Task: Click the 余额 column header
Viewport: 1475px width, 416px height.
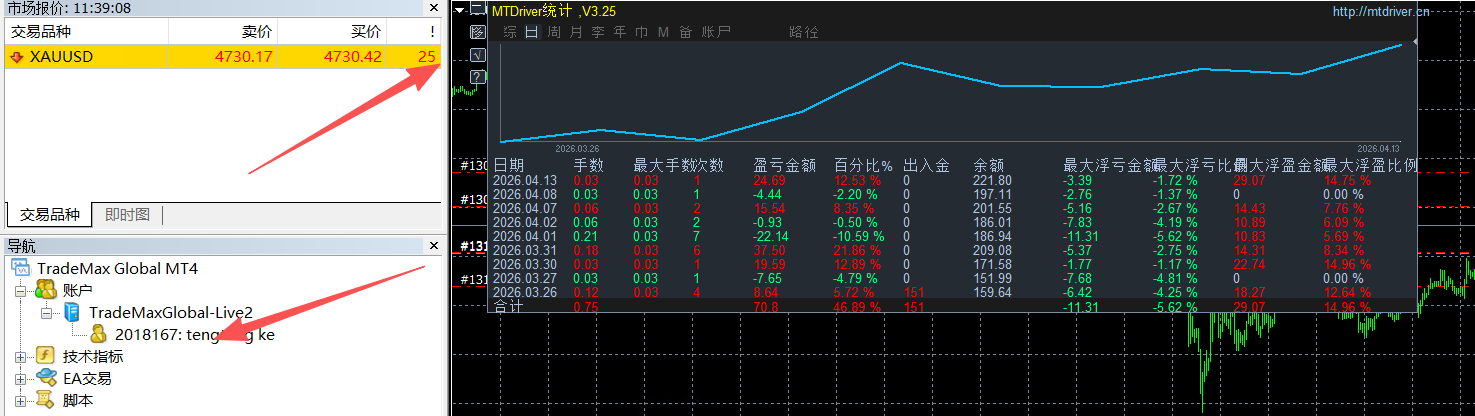Action: click(988, 165)
